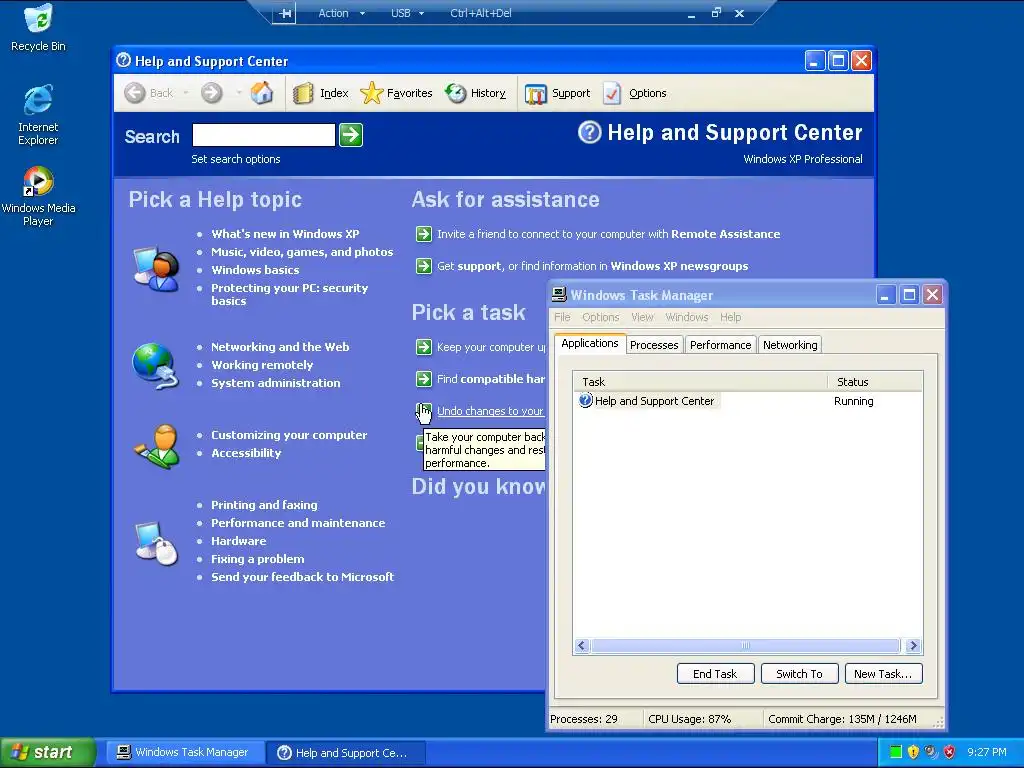Click question mark logo in Help header

[590, 132]
